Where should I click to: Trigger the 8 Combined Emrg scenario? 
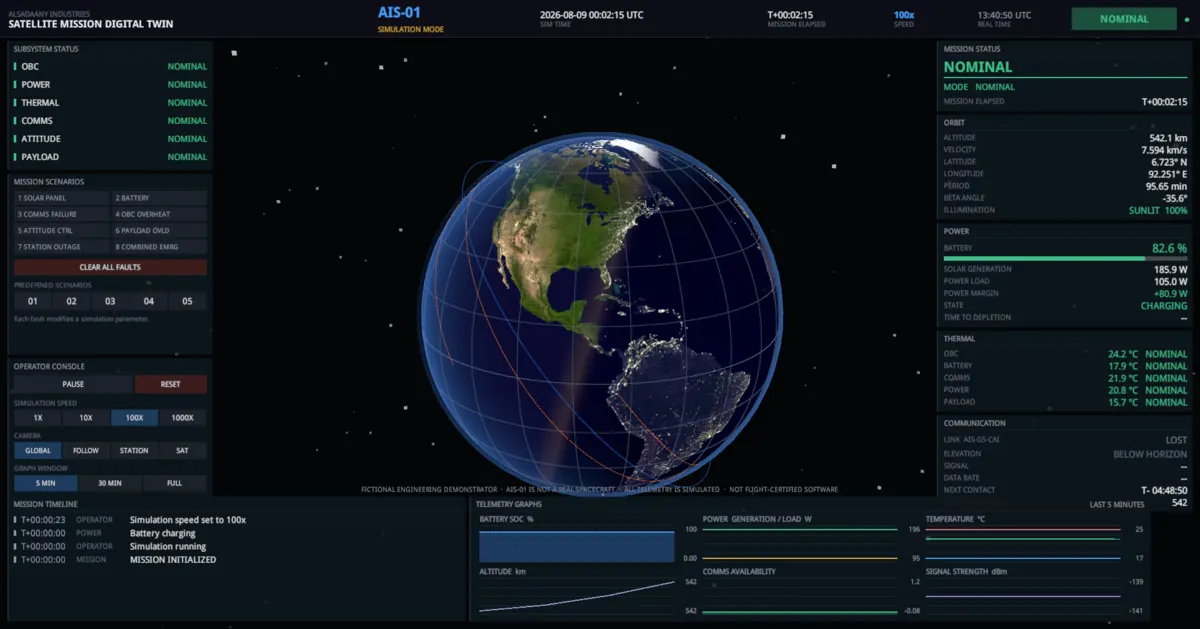click(x=159, y=246)
